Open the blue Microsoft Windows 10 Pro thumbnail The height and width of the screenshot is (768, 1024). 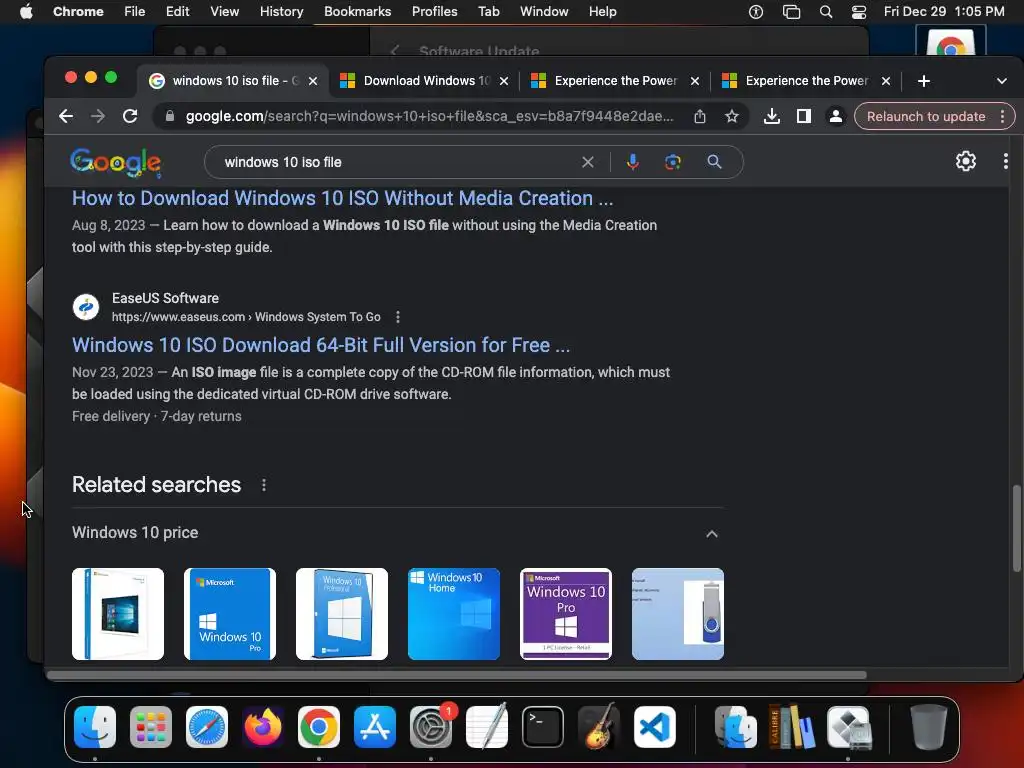tap(230, 614)
